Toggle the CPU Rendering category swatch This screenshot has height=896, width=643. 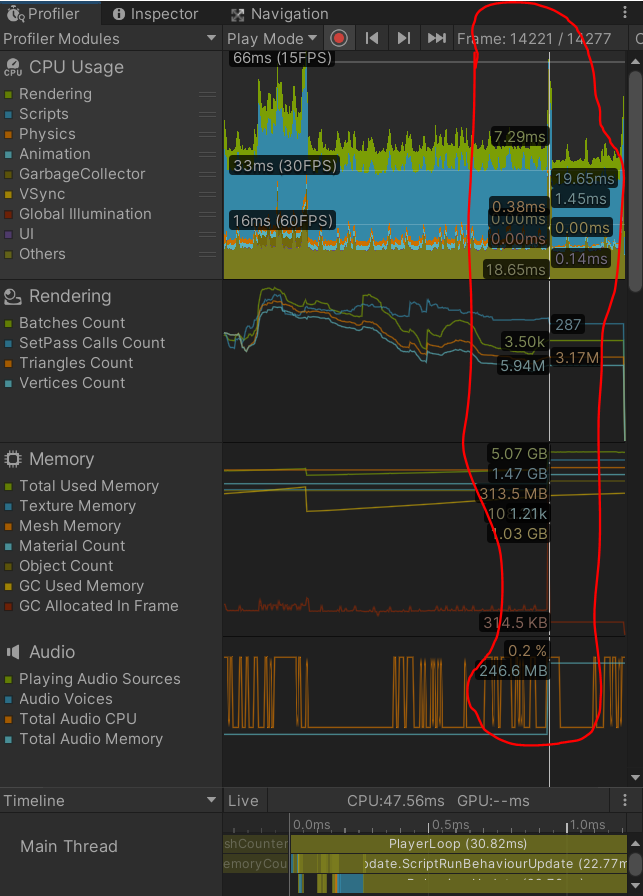point(8,94)
